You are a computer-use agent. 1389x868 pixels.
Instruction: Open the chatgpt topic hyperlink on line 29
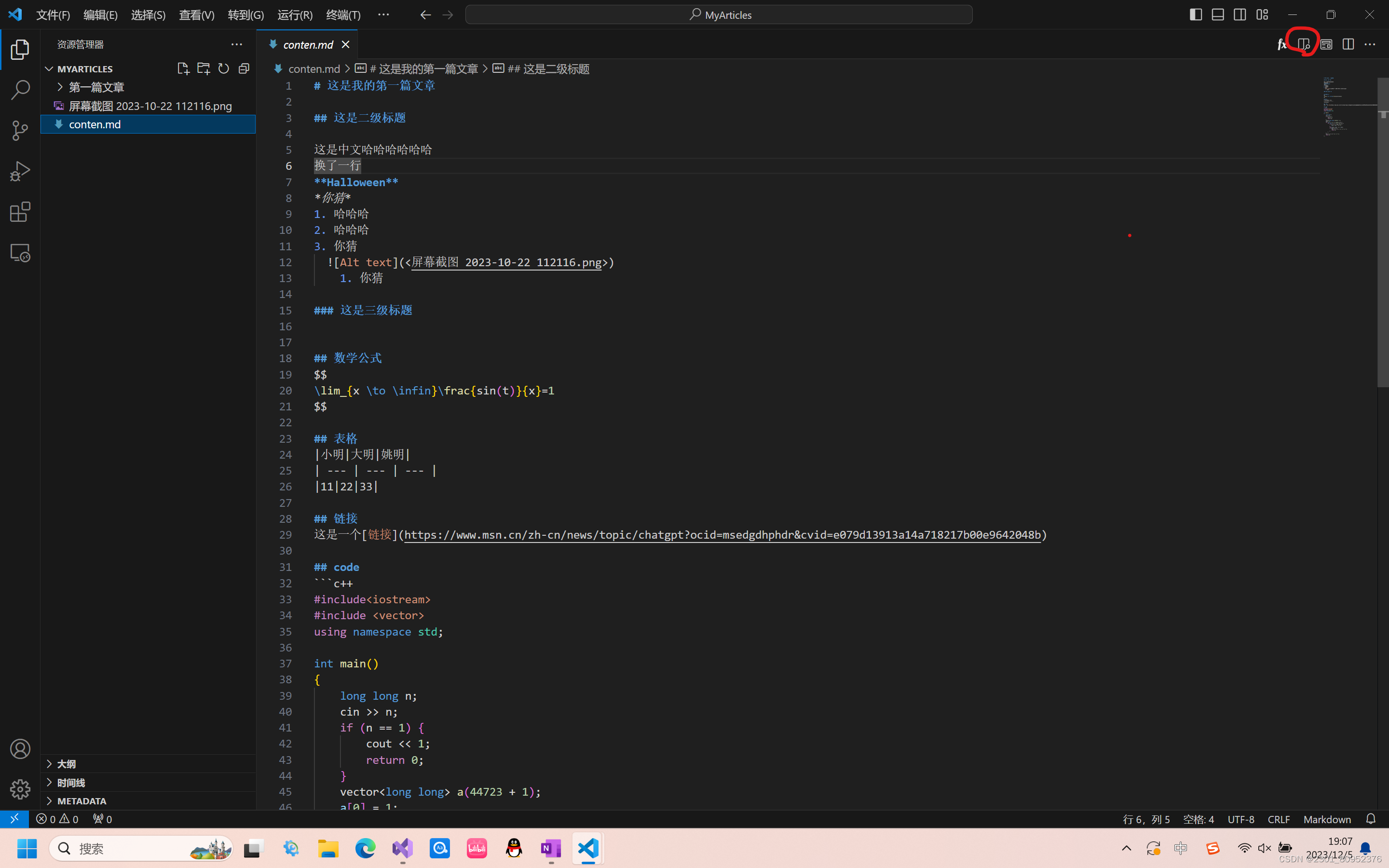[x=723, y=534]
